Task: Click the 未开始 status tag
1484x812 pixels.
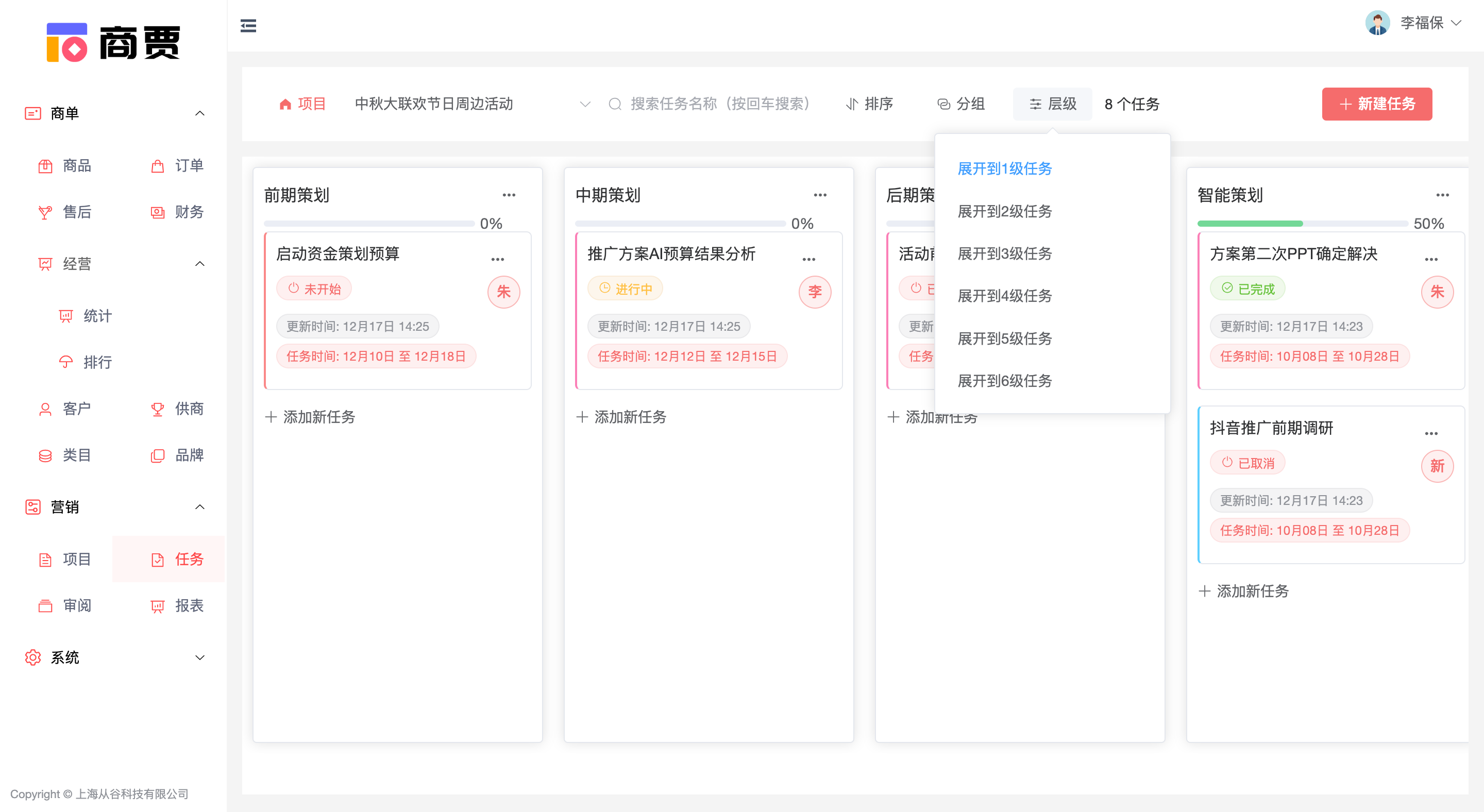Action: 314,289
